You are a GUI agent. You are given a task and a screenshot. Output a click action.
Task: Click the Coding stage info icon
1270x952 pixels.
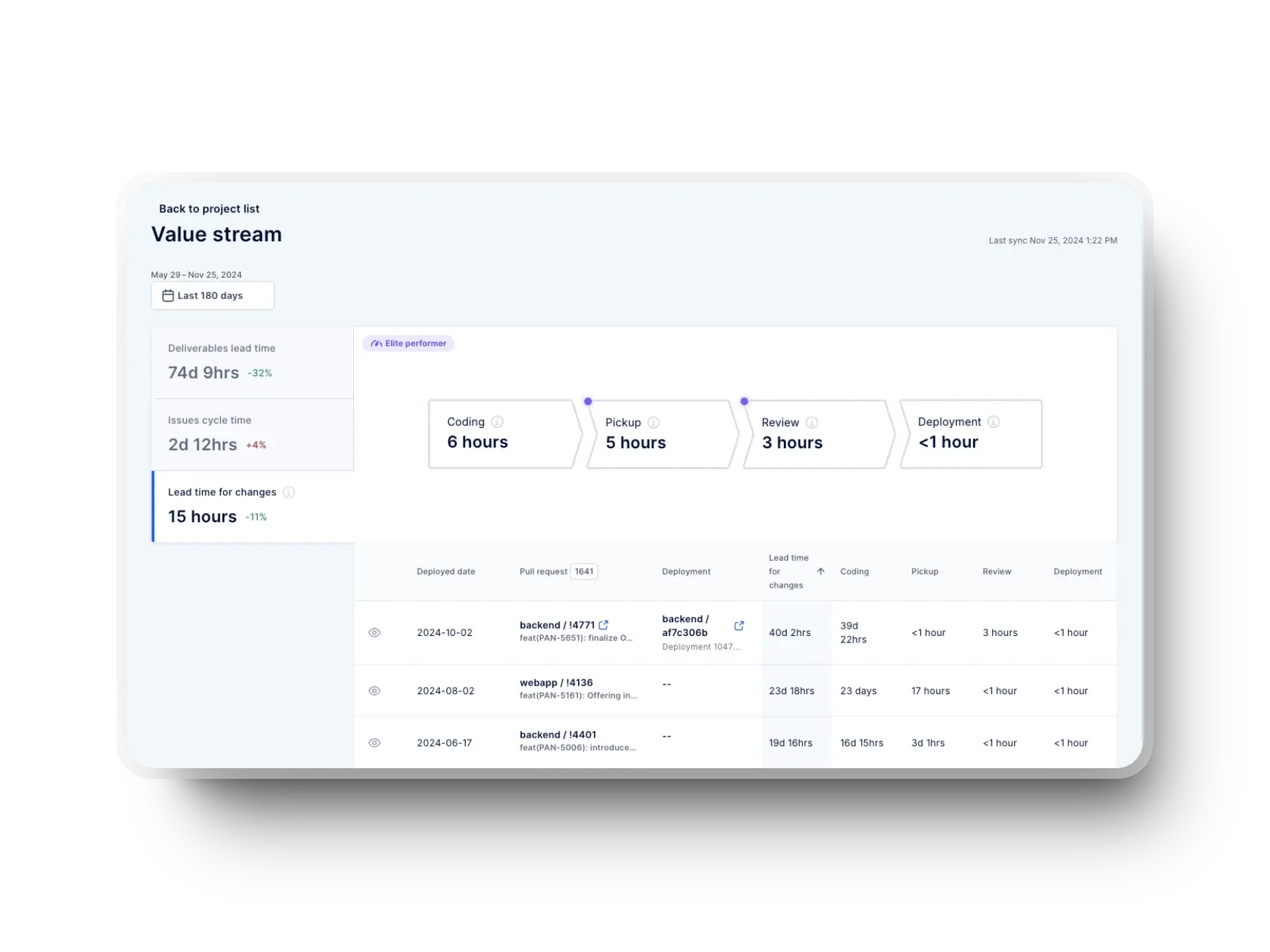coord(497,422)
